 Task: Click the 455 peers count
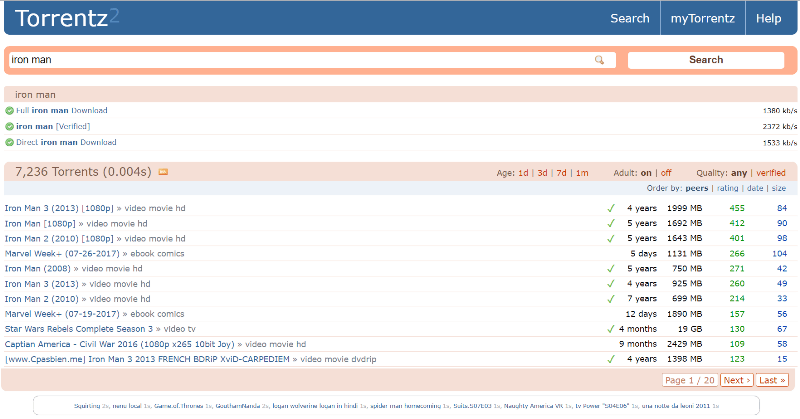737,208
